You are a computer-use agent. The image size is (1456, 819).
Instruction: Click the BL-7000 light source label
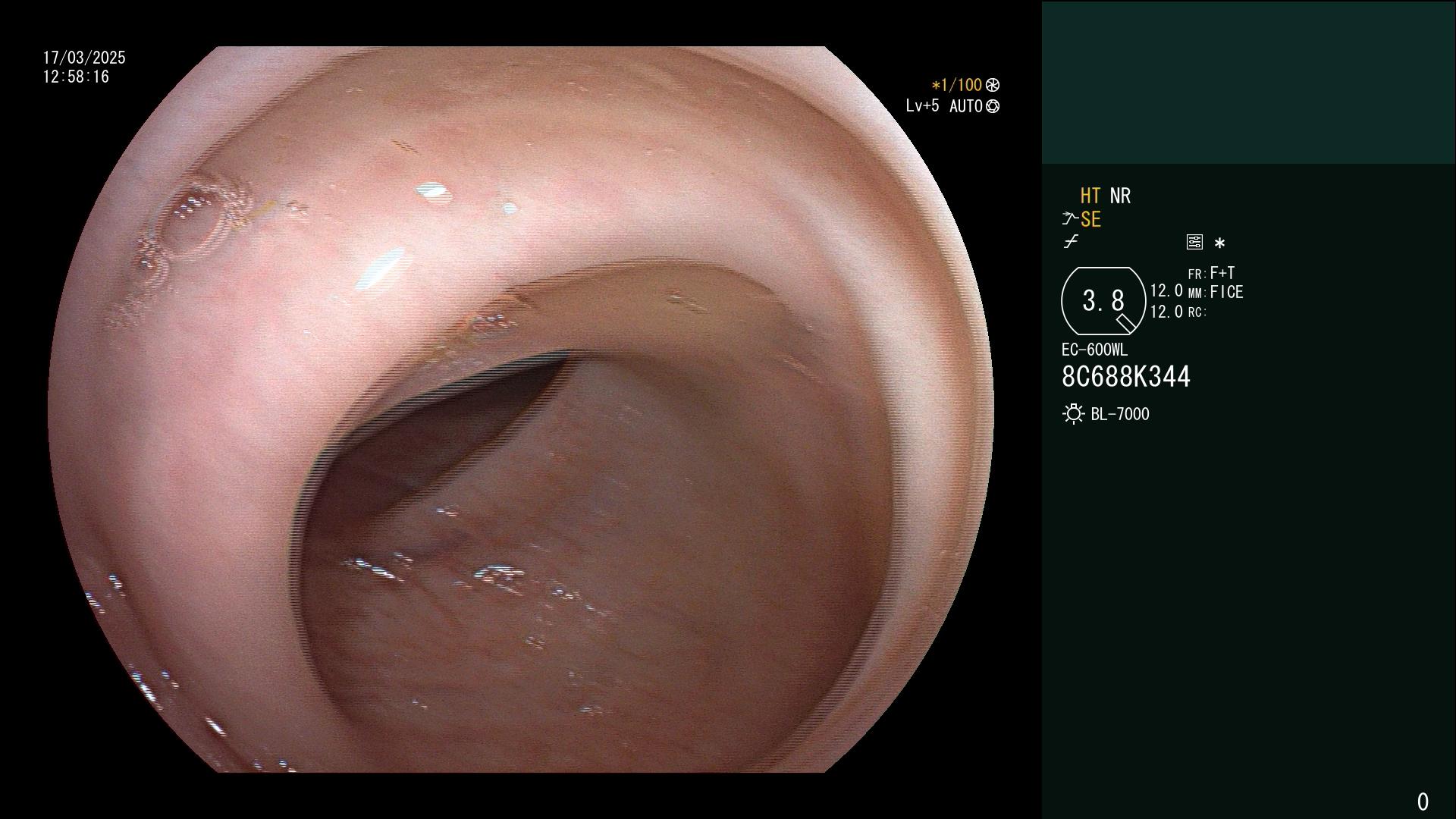[x=1120, y=414]
